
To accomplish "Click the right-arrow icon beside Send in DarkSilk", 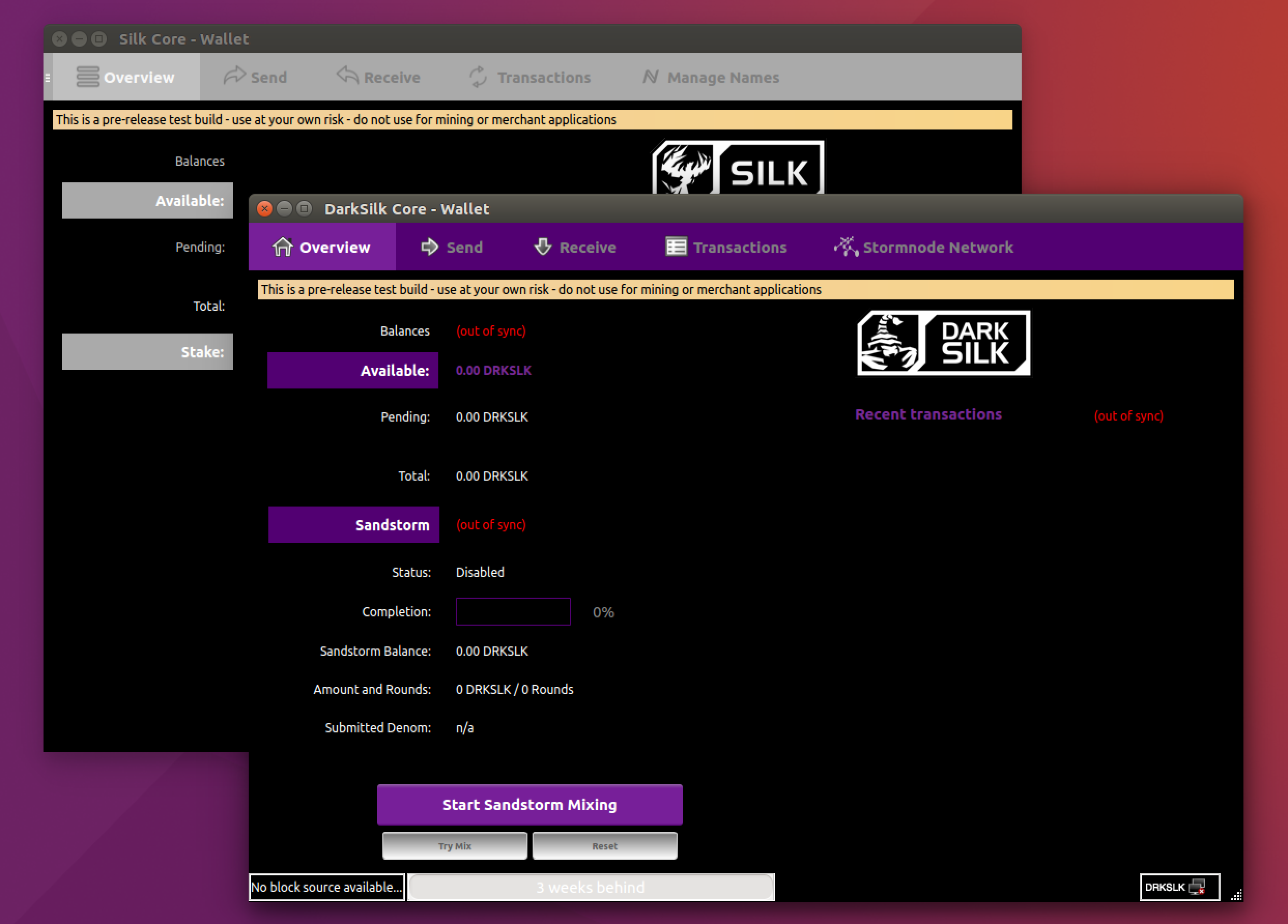I will tap(430, 247).
